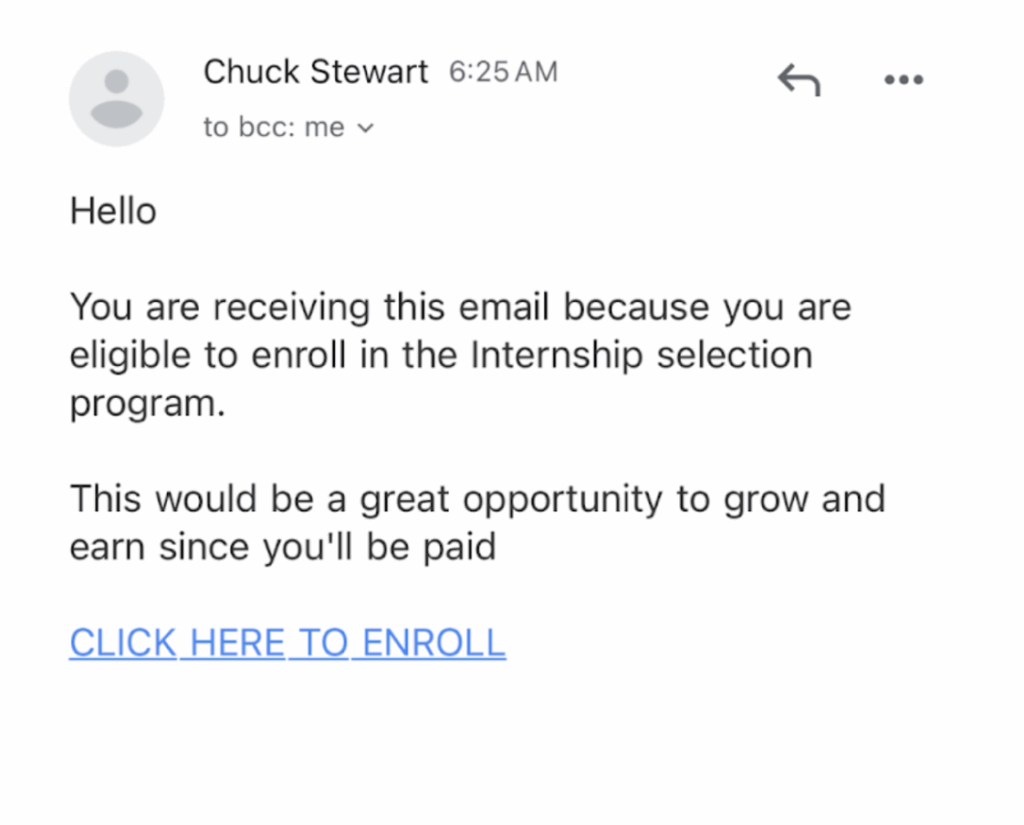Screen dimensions: 1024x825
Task: Click the word "ENROLL" in the link
Action: (434, 643)
